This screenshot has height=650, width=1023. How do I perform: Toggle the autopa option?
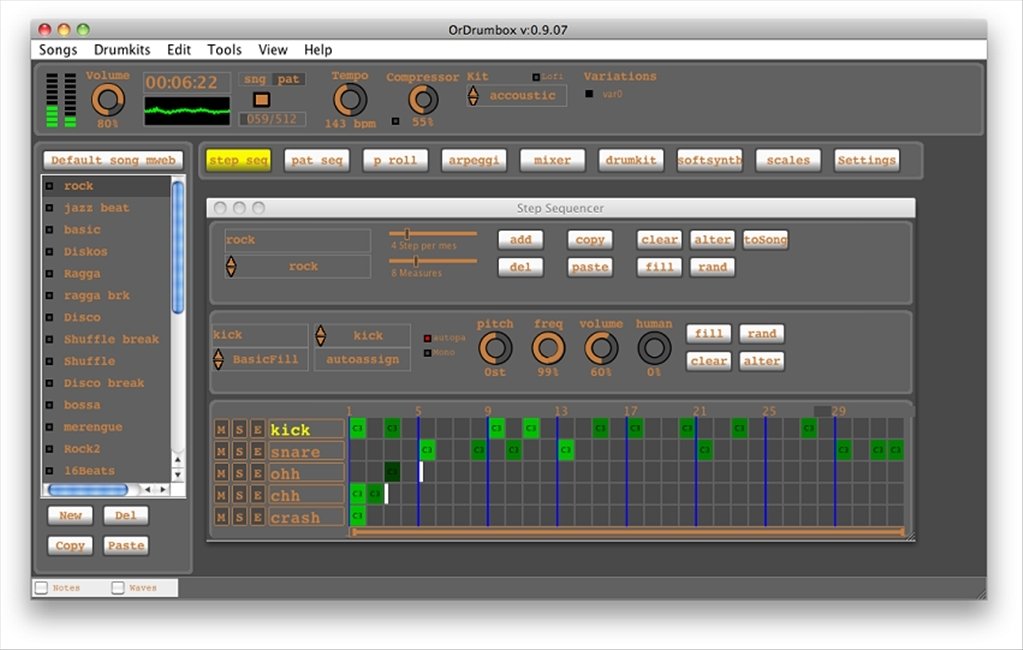(x=427, y=338)
